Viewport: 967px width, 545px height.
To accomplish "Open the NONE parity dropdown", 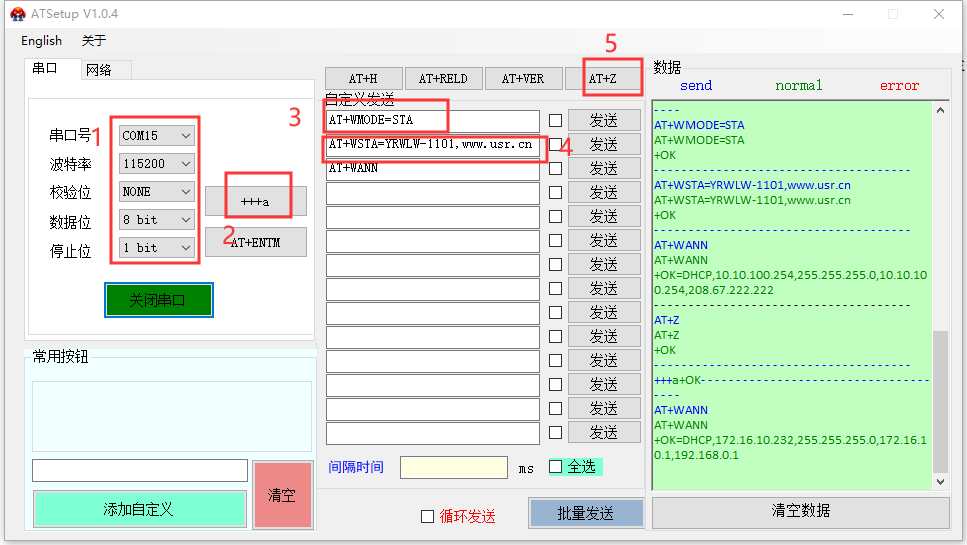I will [x=156, y=191].
